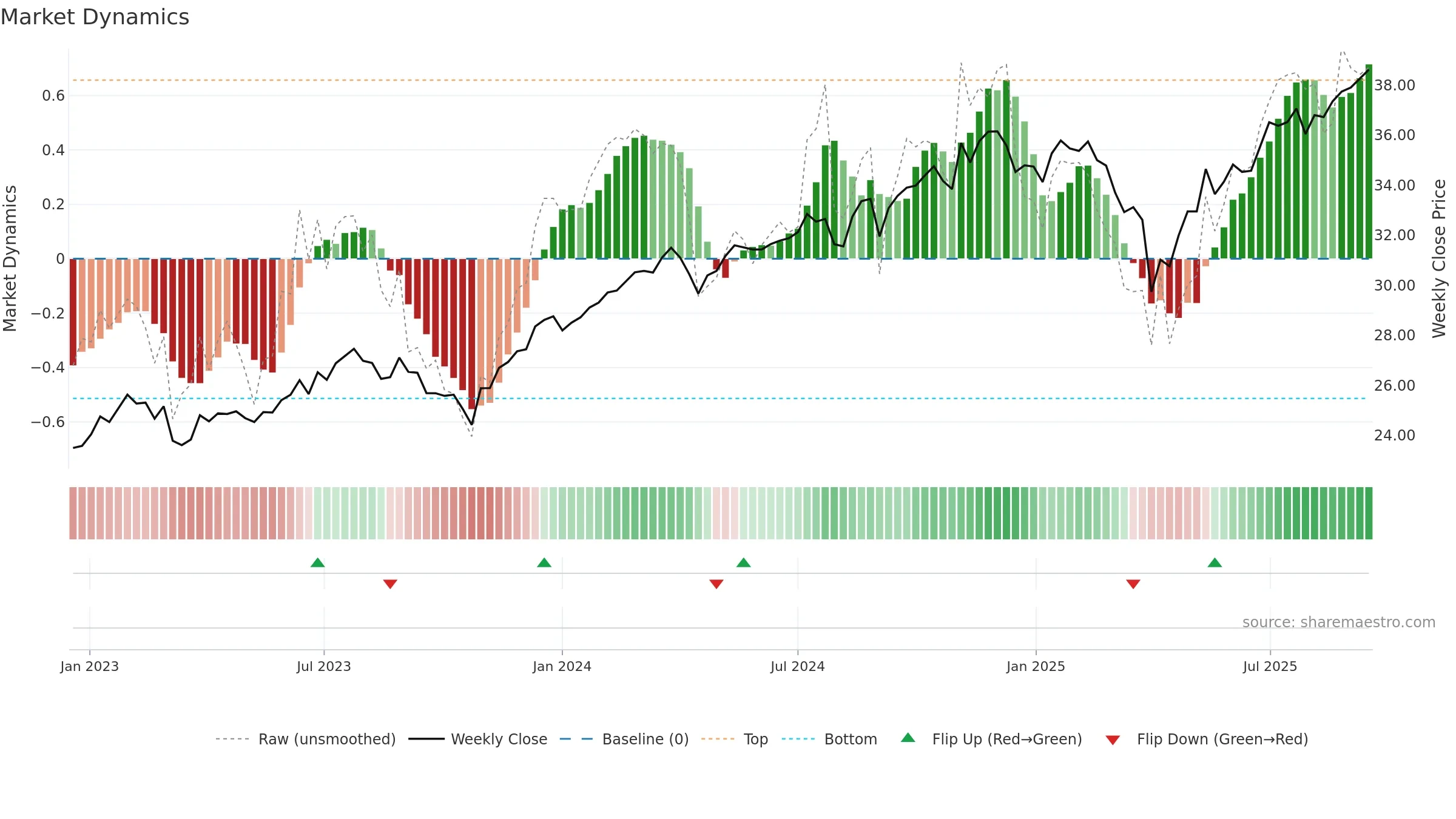The image size is (1456, 819).
Task: Select the red flip-down marker between Jan and Jul 2024
Action: click(716, 584)
